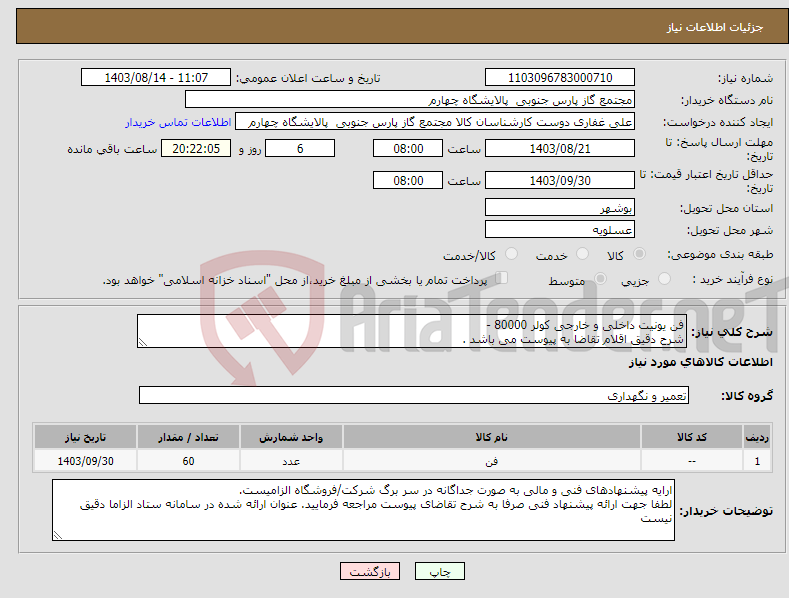The width and height of the screenshot is (789, 598).
Task: Click the resize handle of the buyer notes textarea
Action: click(58, 535)
